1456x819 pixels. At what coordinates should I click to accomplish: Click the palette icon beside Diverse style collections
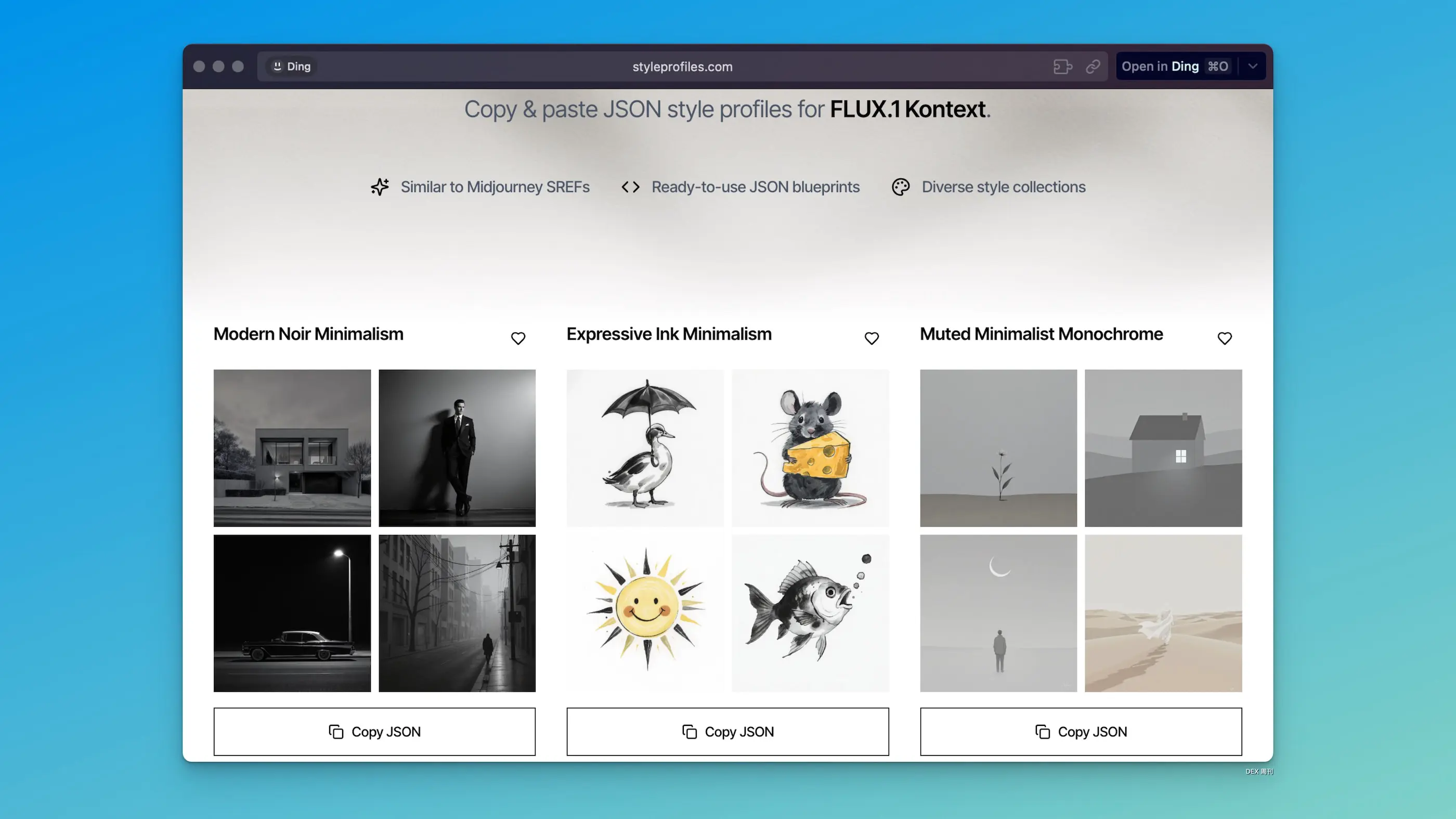tap(901, 187)
